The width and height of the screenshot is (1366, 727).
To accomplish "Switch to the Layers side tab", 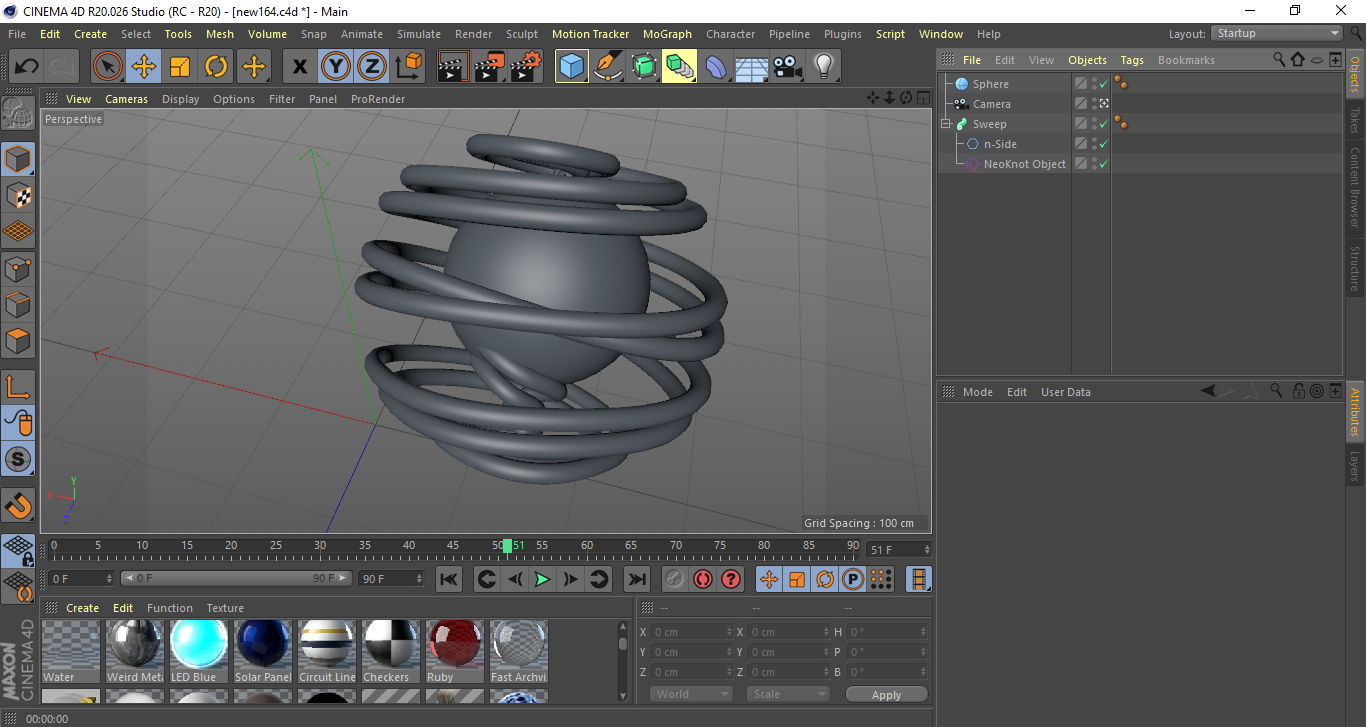I will coord(1355,466).
